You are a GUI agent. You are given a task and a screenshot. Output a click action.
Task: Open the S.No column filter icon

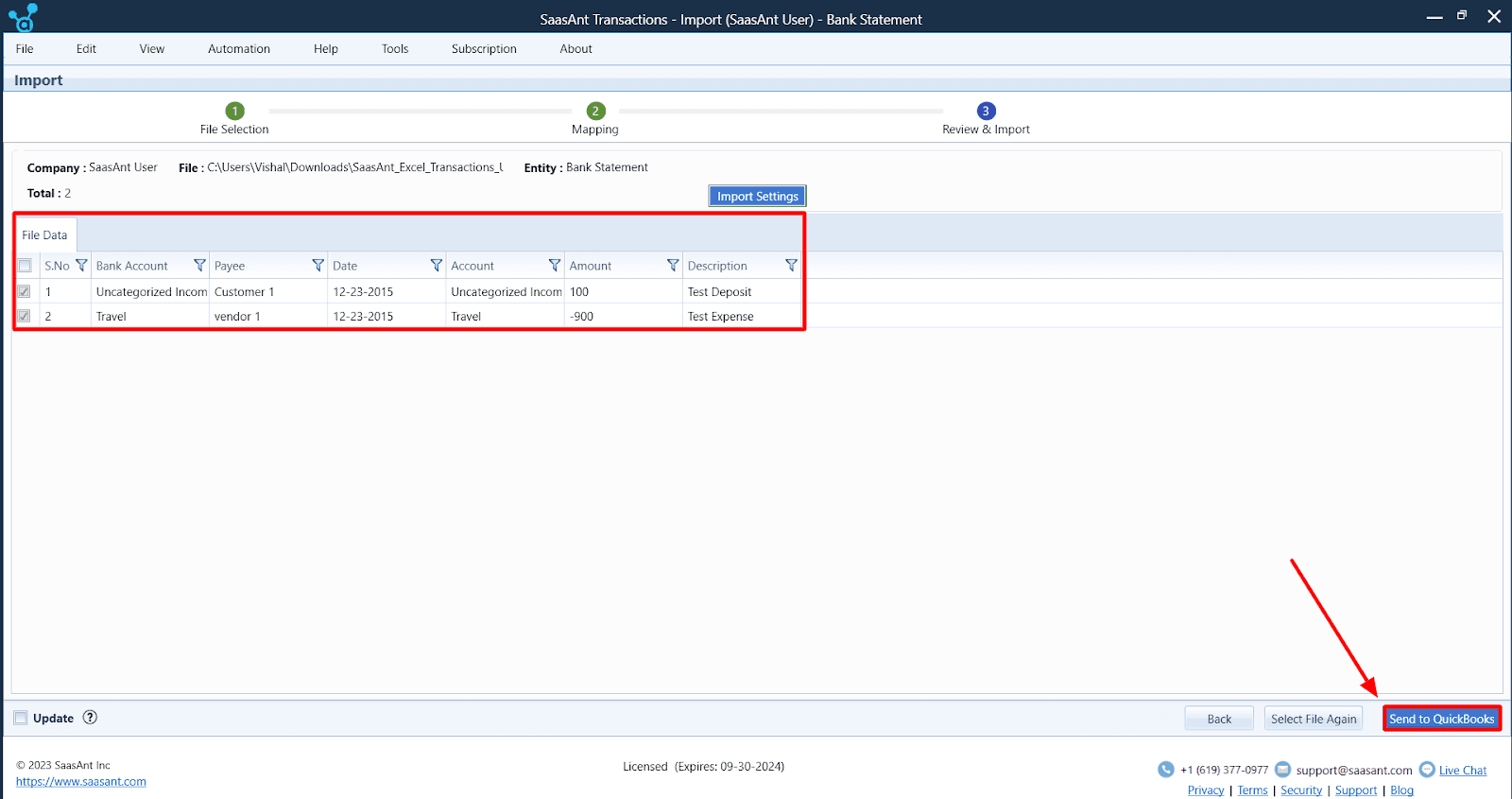[x=81, y=266]
